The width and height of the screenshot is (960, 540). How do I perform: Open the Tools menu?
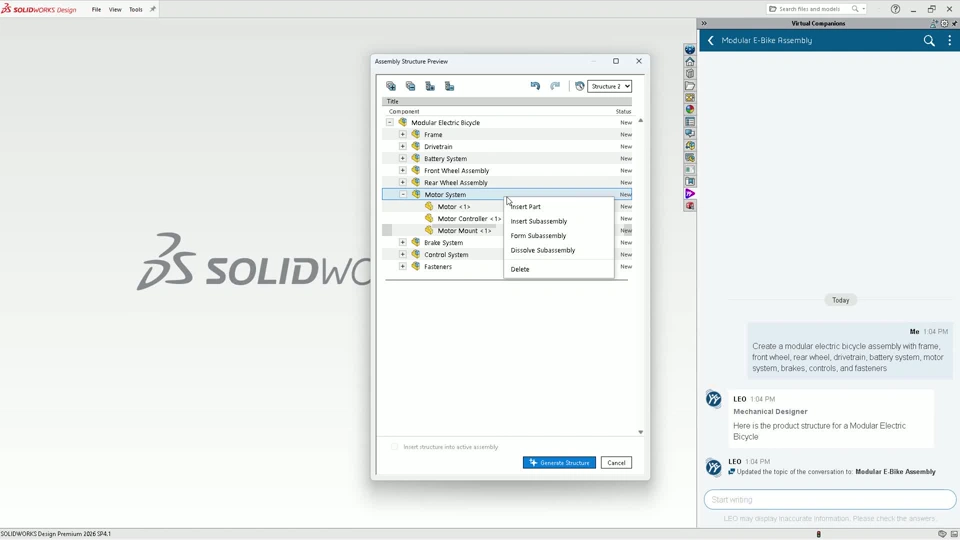(x=135, y=9)
